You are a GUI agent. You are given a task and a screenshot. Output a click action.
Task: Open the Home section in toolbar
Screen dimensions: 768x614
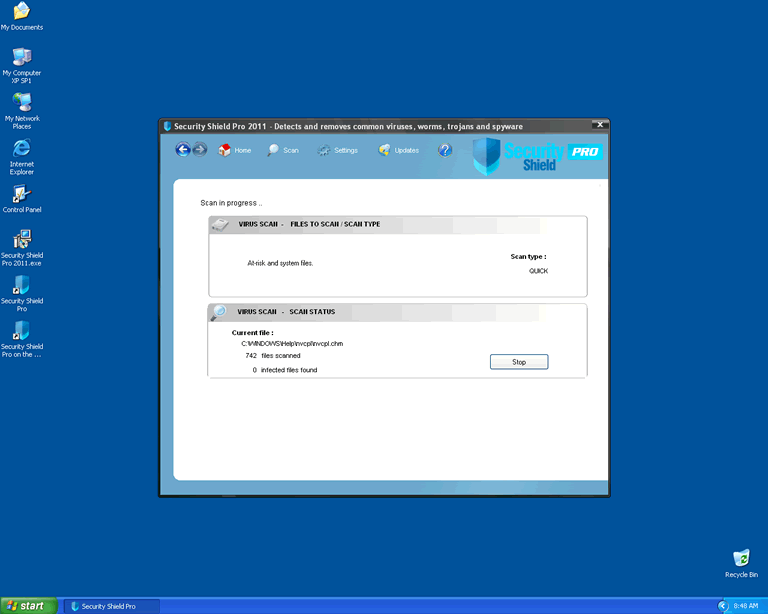pyautogui.click(x=234, y=150)
